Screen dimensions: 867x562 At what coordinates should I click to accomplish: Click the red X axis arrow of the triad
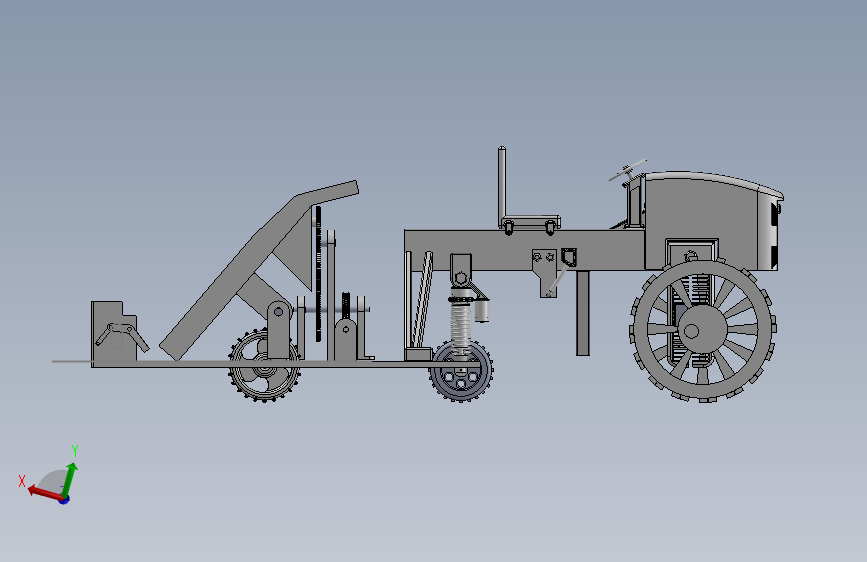(x=45, y=493)
